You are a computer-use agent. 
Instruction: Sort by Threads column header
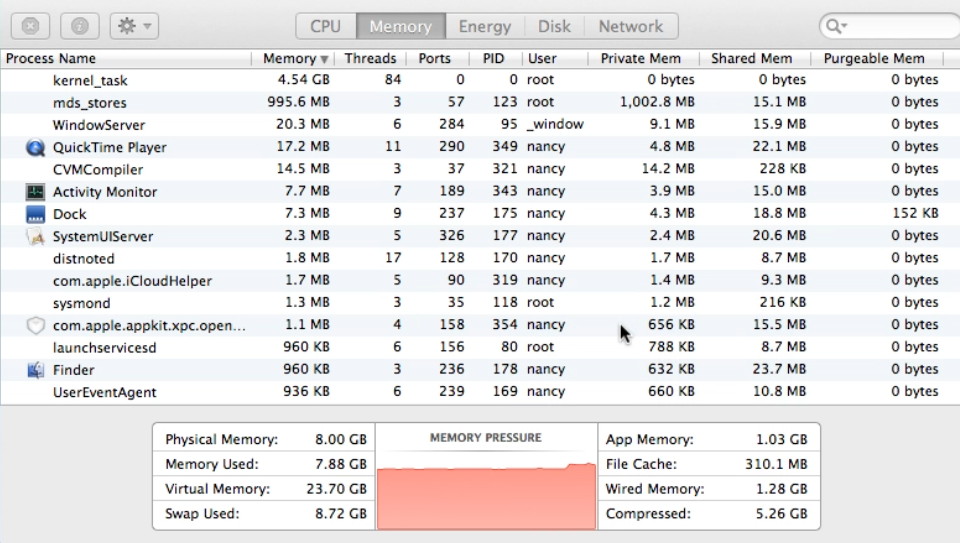coord(370,58)
